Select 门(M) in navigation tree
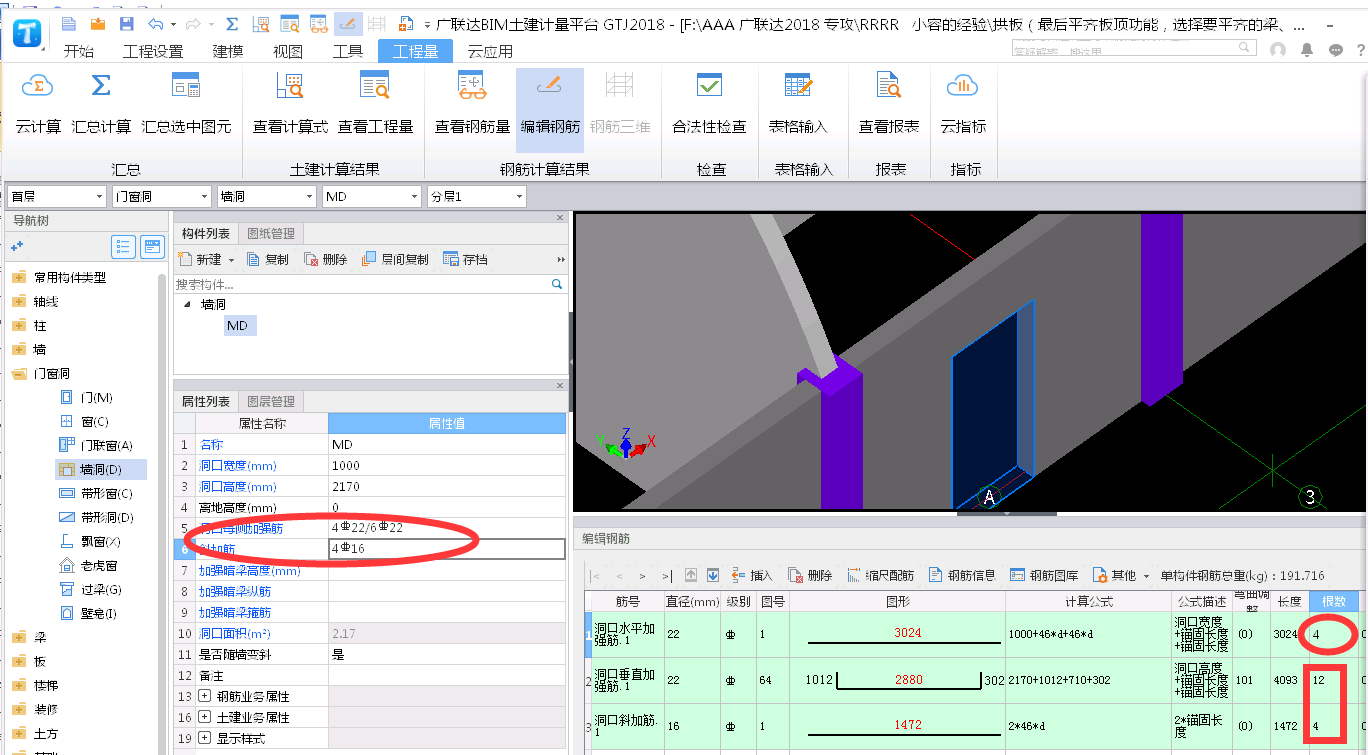 point(86,398)
